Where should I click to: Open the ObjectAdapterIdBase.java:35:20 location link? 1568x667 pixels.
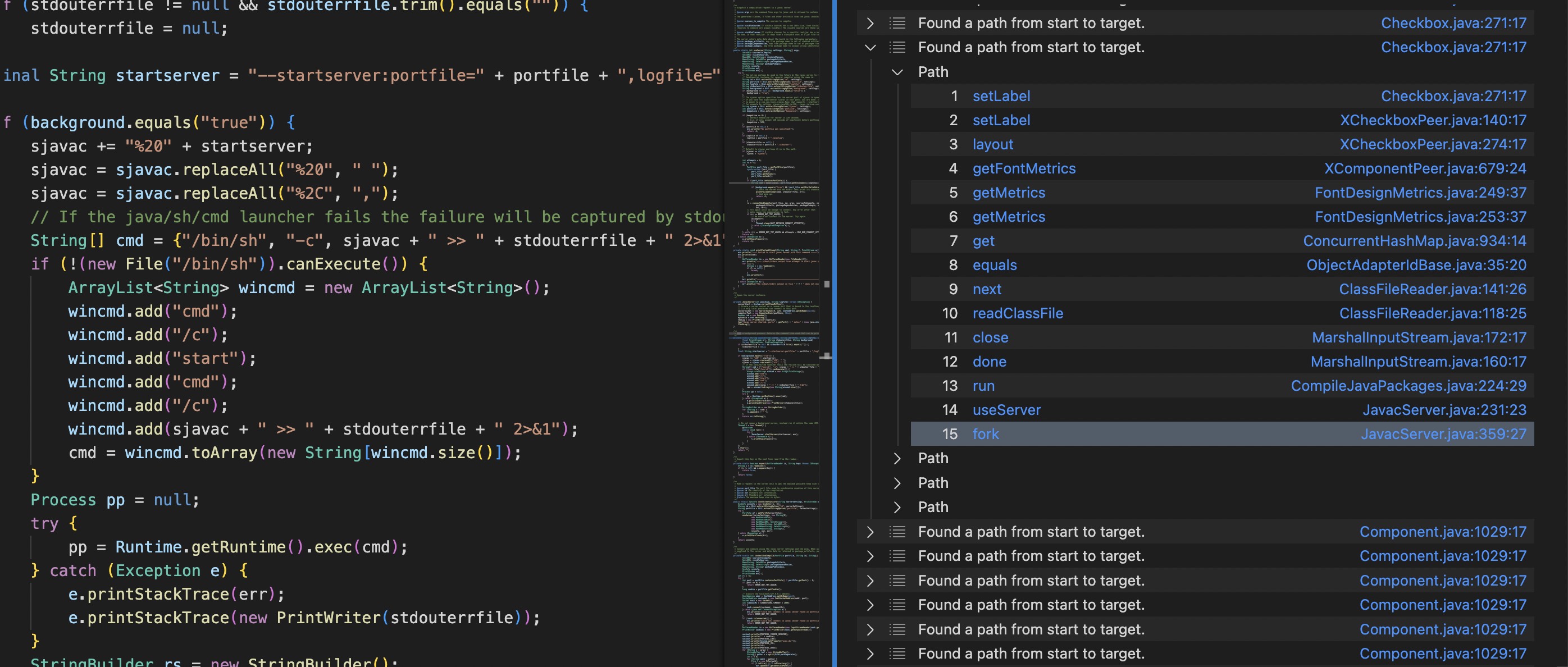(x=1416, y=266)
